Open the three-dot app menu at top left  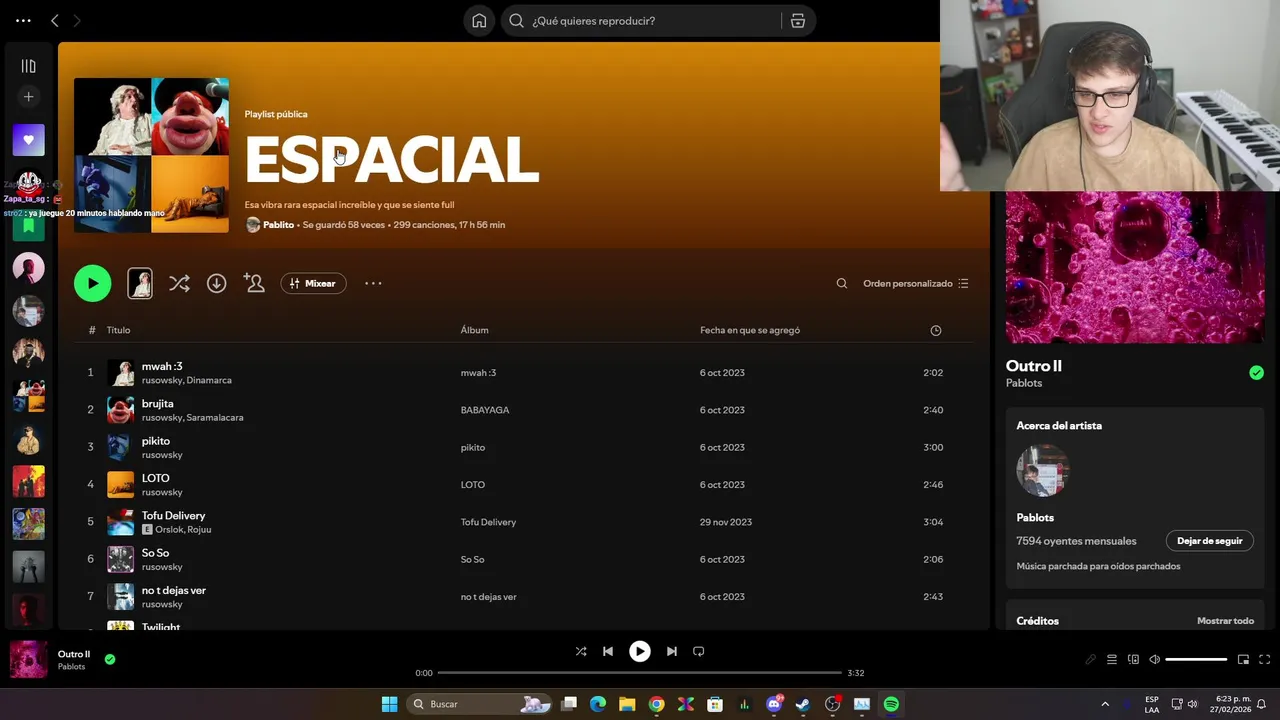click(x=23, y=20)
